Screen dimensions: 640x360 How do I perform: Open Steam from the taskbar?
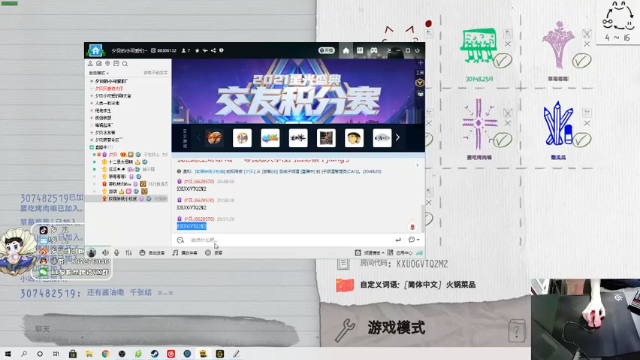click(154, 354)
